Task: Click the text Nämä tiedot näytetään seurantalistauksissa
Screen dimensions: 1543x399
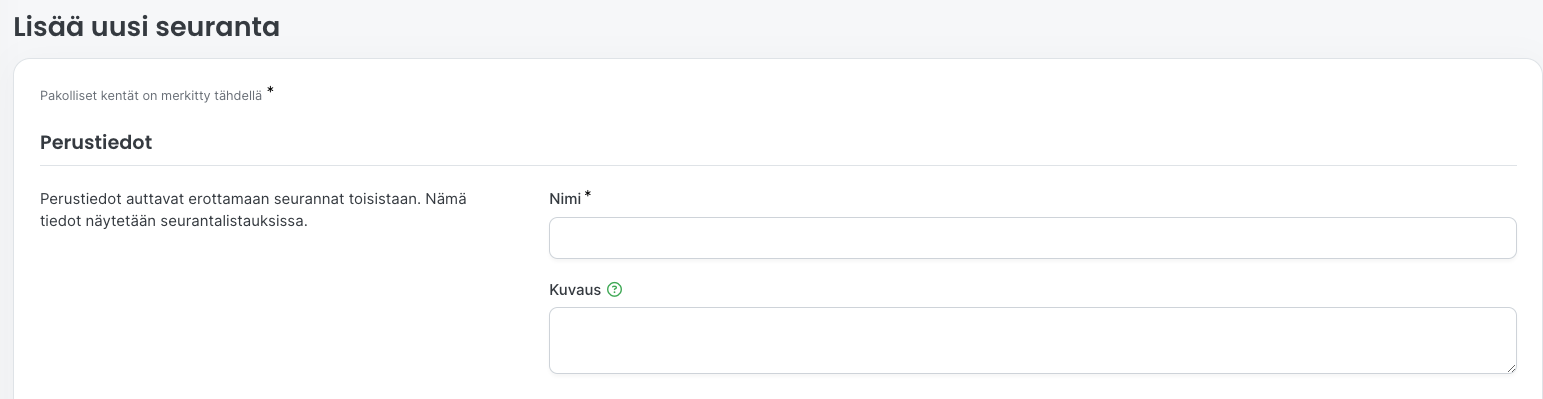Action: click(253, 210)
